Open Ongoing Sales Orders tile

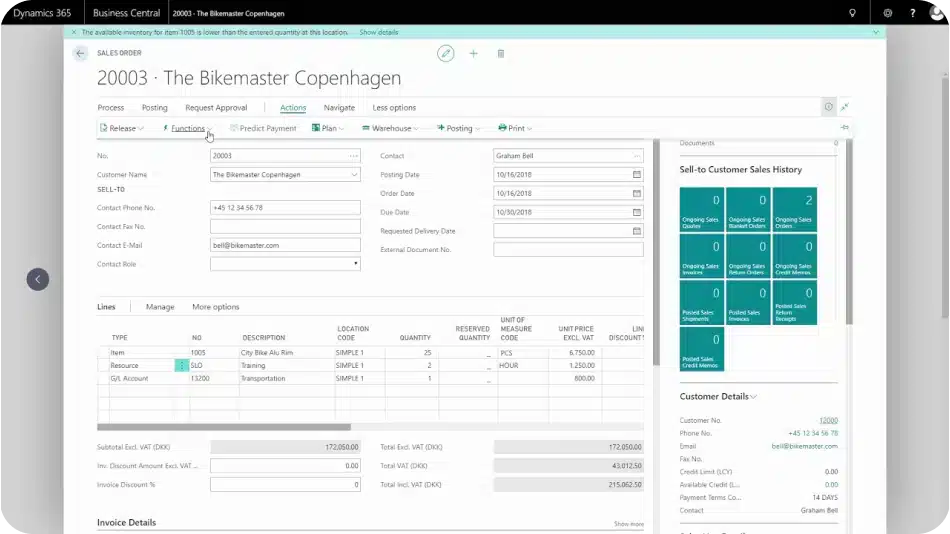point(794,210)
